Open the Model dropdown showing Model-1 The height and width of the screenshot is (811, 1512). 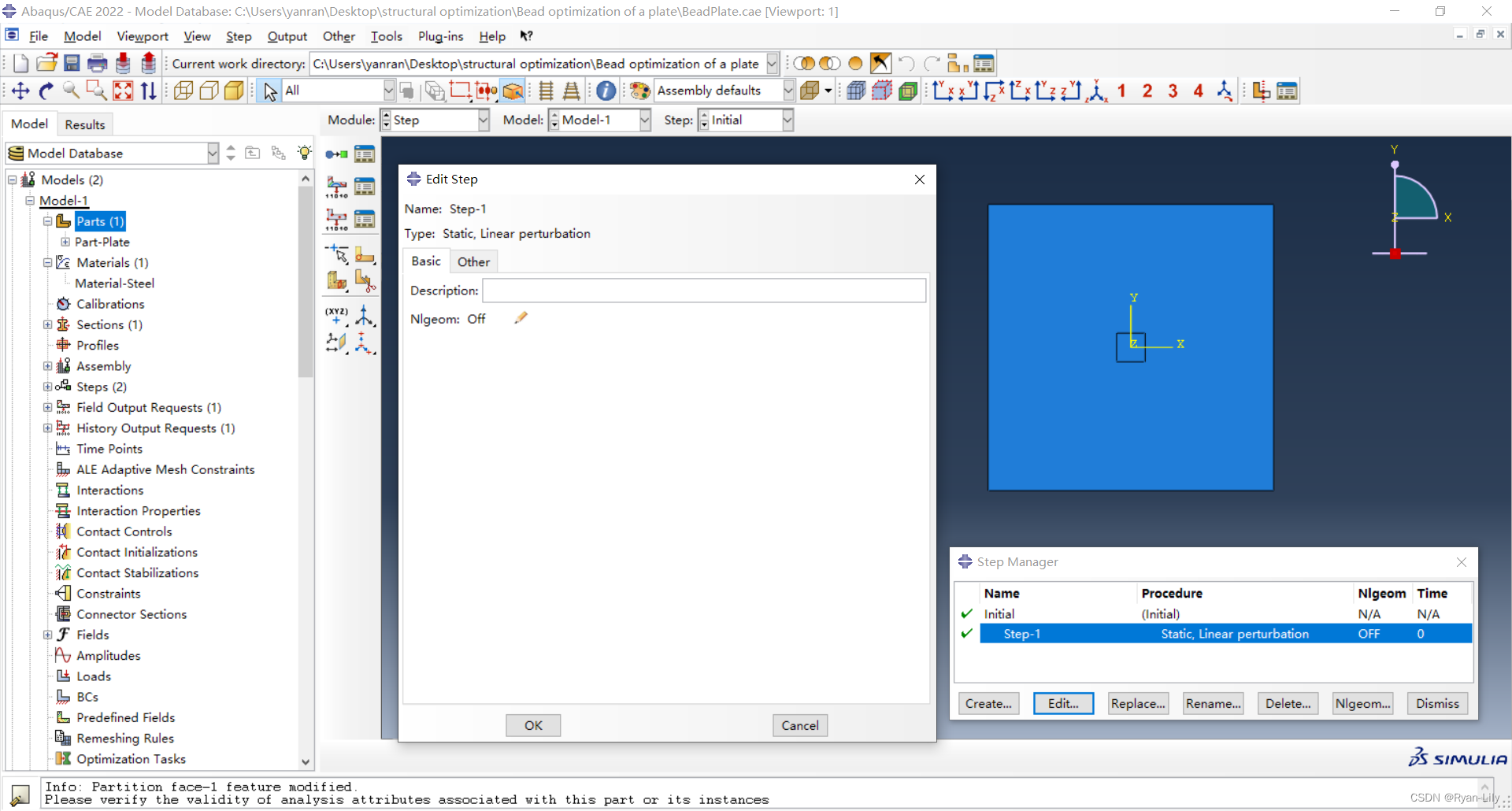point(600,120)
